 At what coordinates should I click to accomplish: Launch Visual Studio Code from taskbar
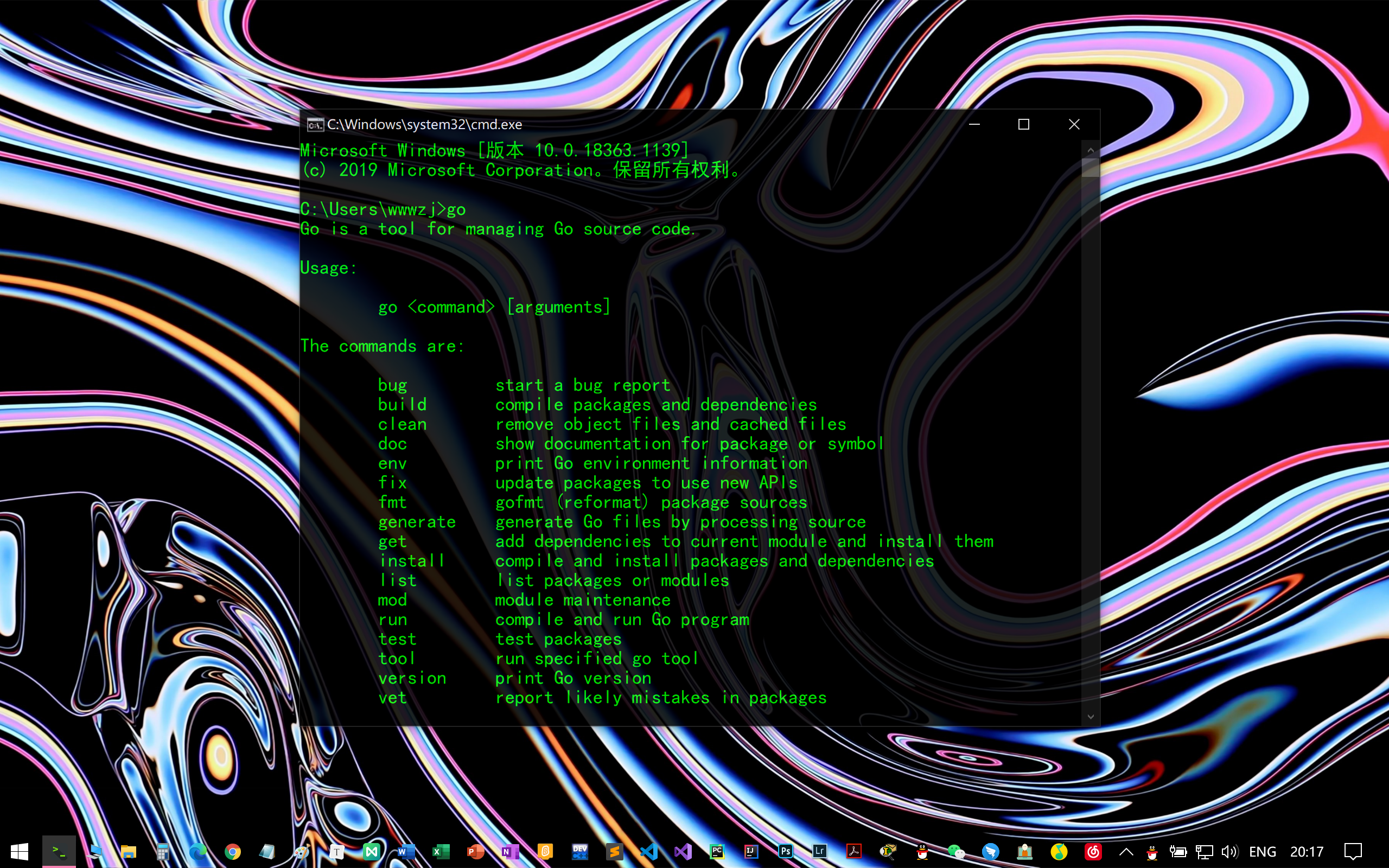[648, 851]
